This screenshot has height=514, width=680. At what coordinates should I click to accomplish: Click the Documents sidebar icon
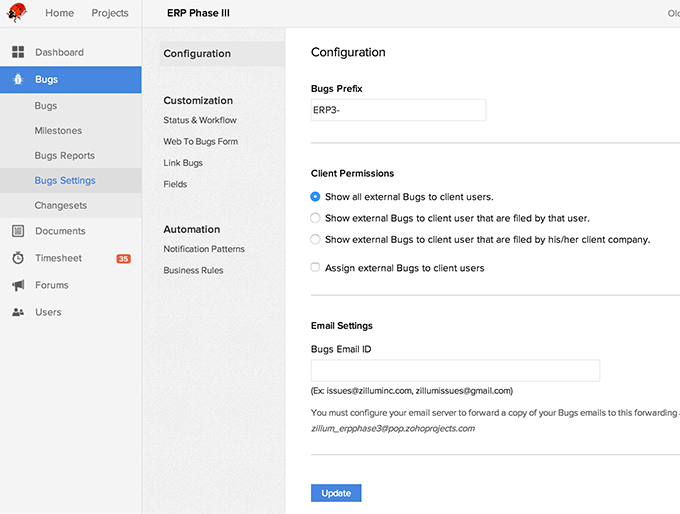[18, 231]
